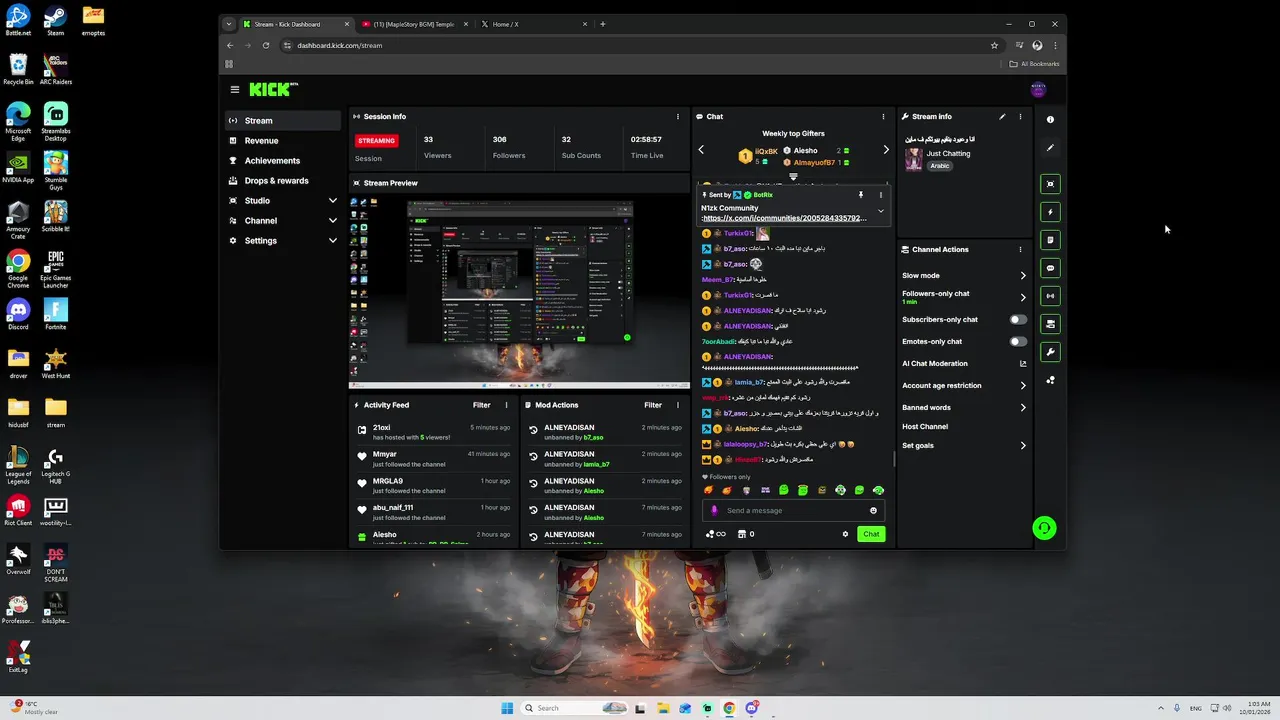Image resolution: width=1280 pixels, height=720 pixels.
Task: Open the emoji picker in chat input
Action: pos(873,511)
